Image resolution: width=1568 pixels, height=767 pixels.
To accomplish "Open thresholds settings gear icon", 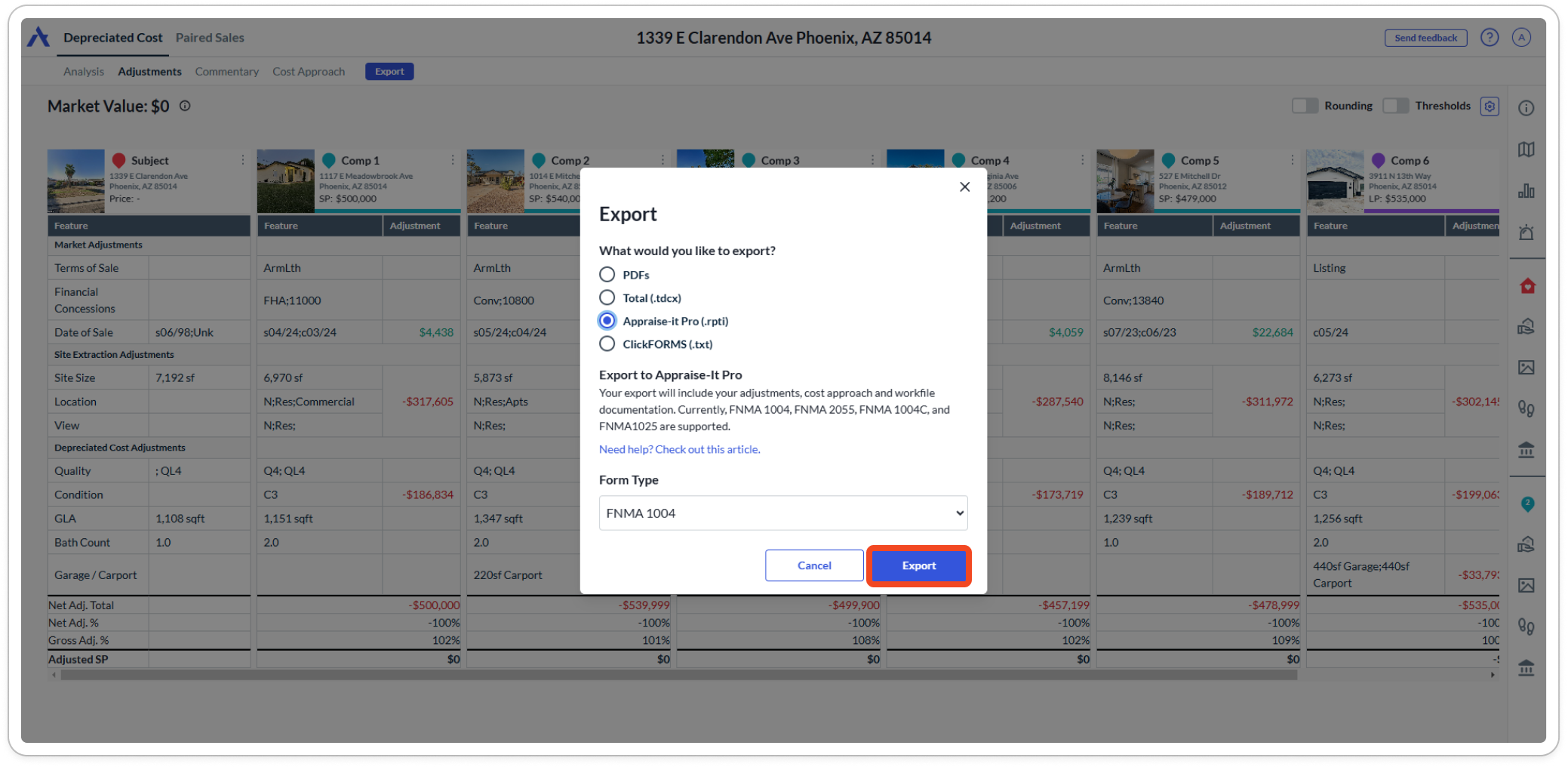I will pyautogui.click(x=1490, y=106).
